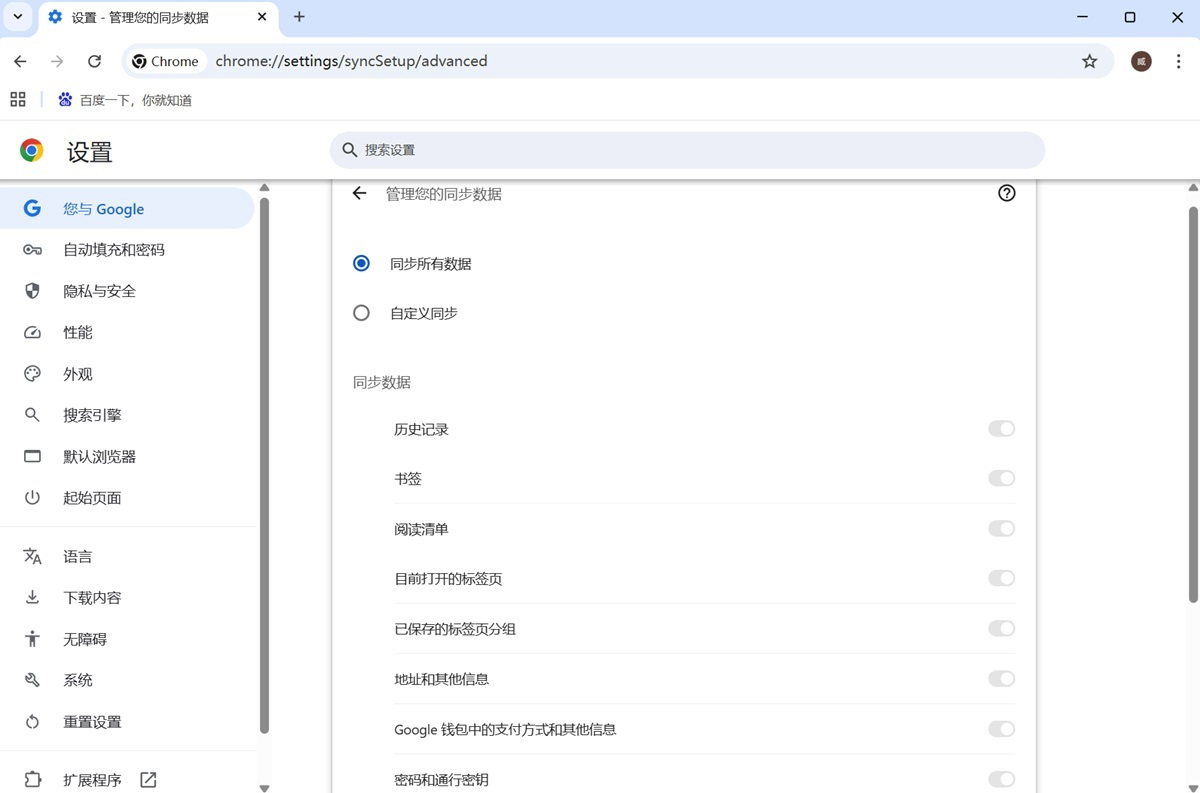Enable the 历史记录 sync toggle

tap(1001, 428)
